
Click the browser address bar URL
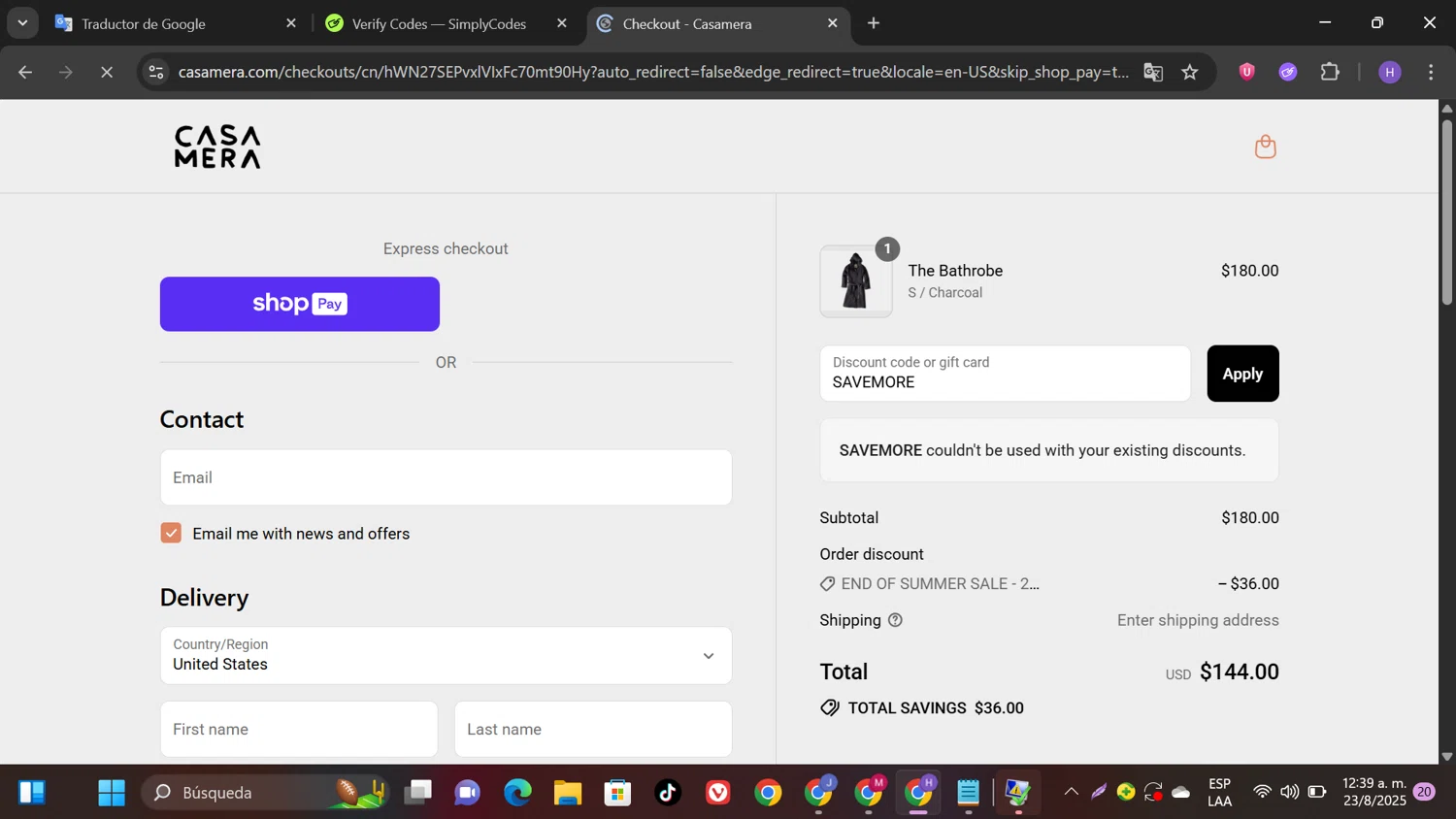click(x=652, y=72)
